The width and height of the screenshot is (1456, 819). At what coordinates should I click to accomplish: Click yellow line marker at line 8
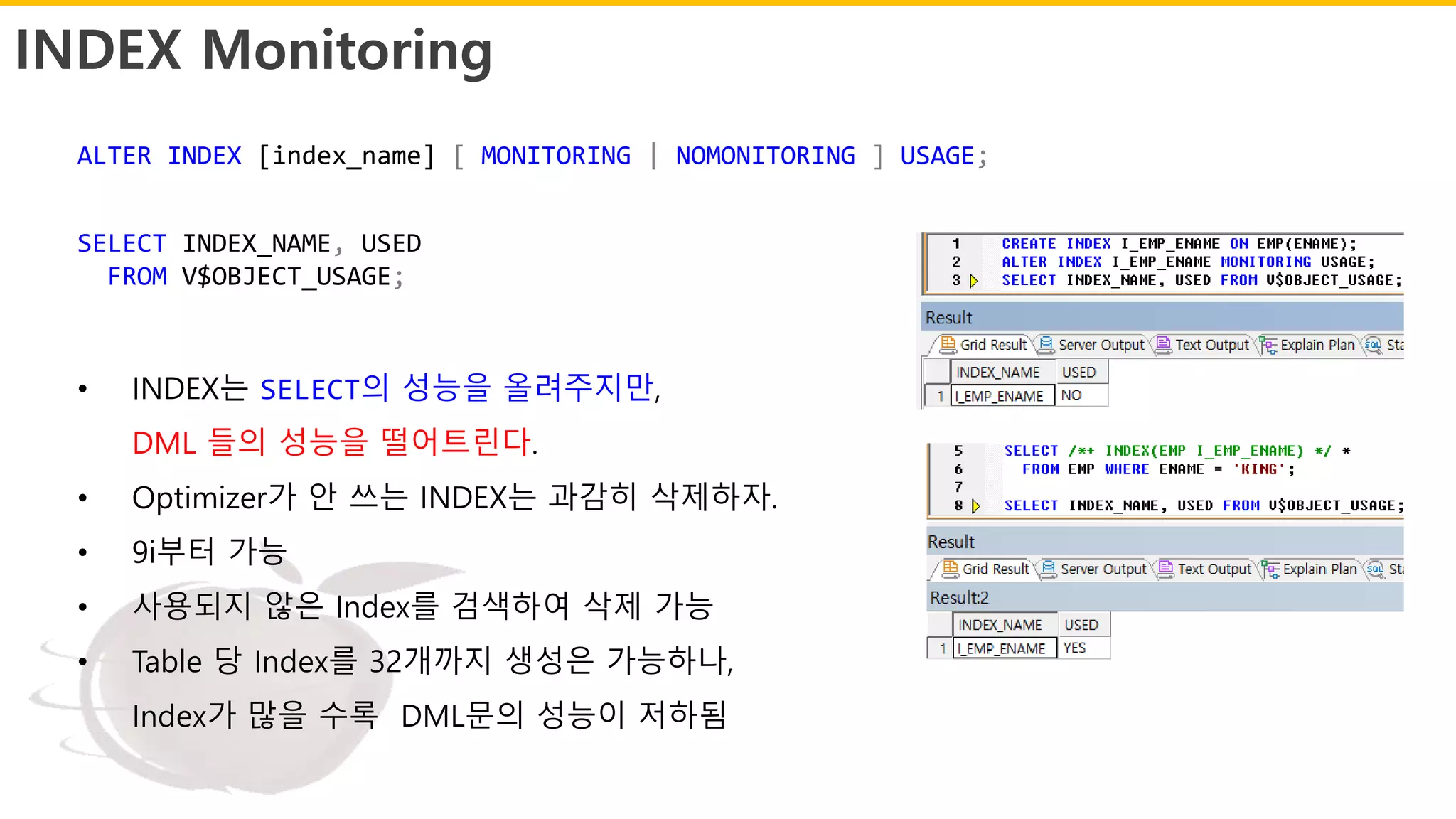coord(976,506)
